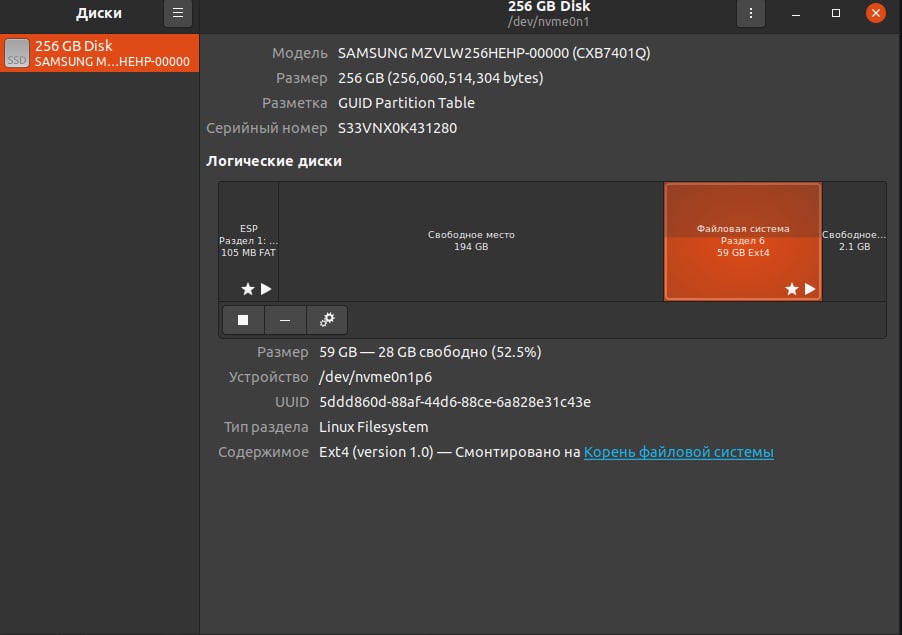Select the Partition 6 Ext4 block
Screen dimensions: 902x635
(x=743, y=241)
